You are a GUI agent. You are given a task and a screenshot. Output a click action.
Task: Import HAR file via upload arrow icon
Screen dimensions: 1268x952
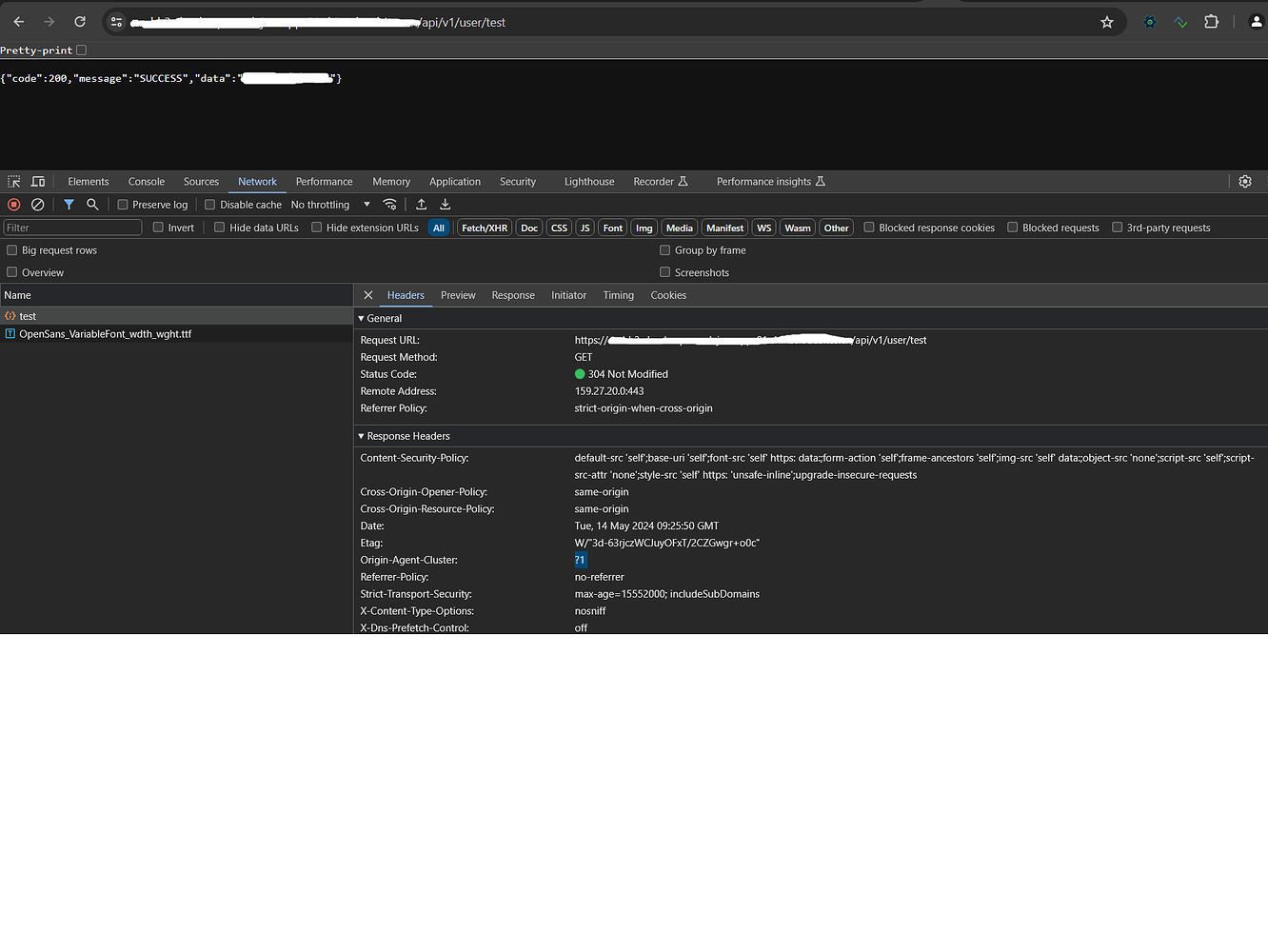point(421,204)
